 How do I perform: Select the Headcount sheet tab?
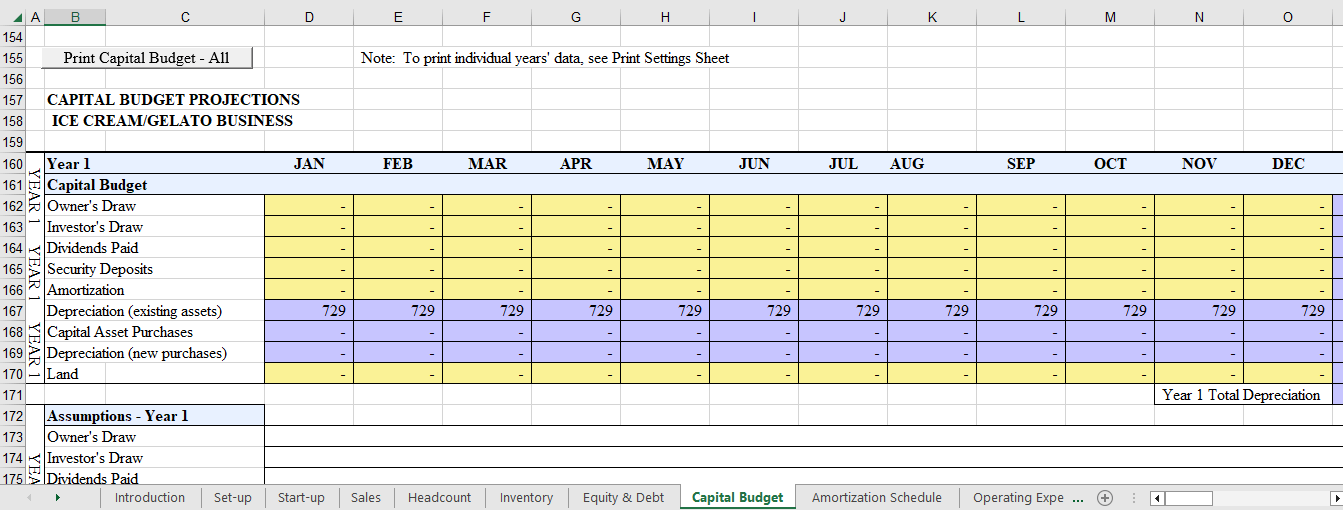click(x=439, y=498)
